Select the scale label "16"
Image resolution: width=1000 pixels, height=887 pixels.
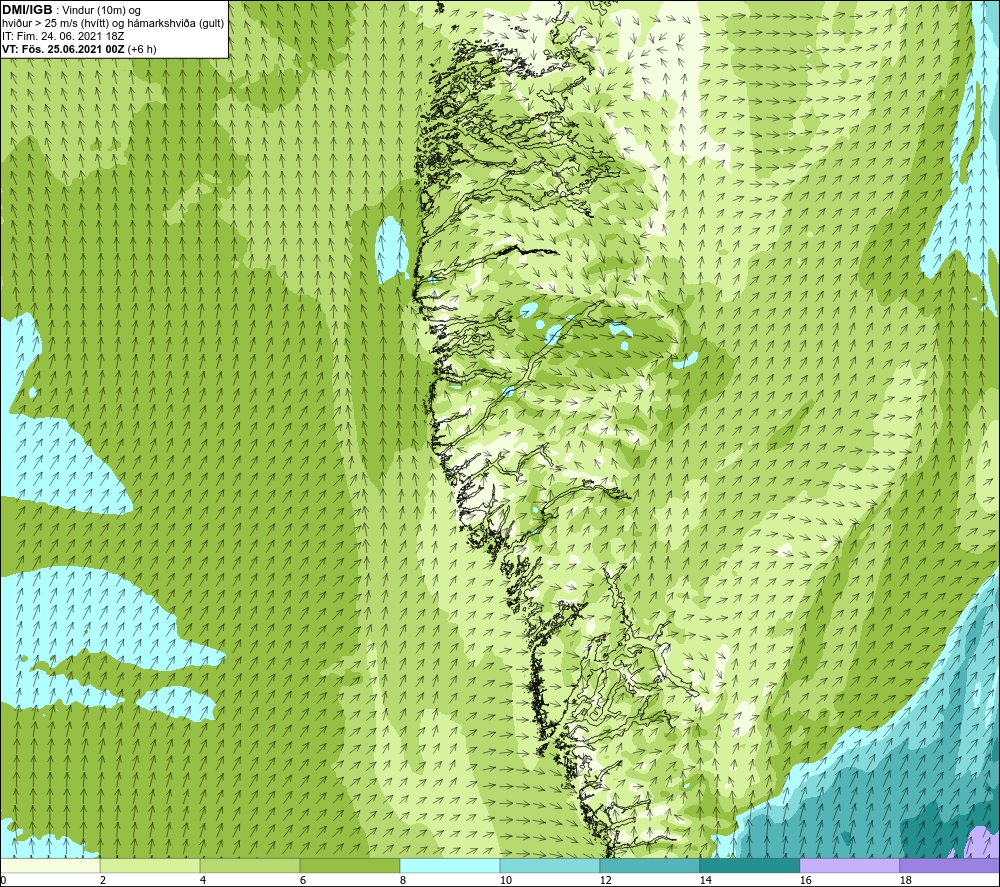click(x=805, y=881)
